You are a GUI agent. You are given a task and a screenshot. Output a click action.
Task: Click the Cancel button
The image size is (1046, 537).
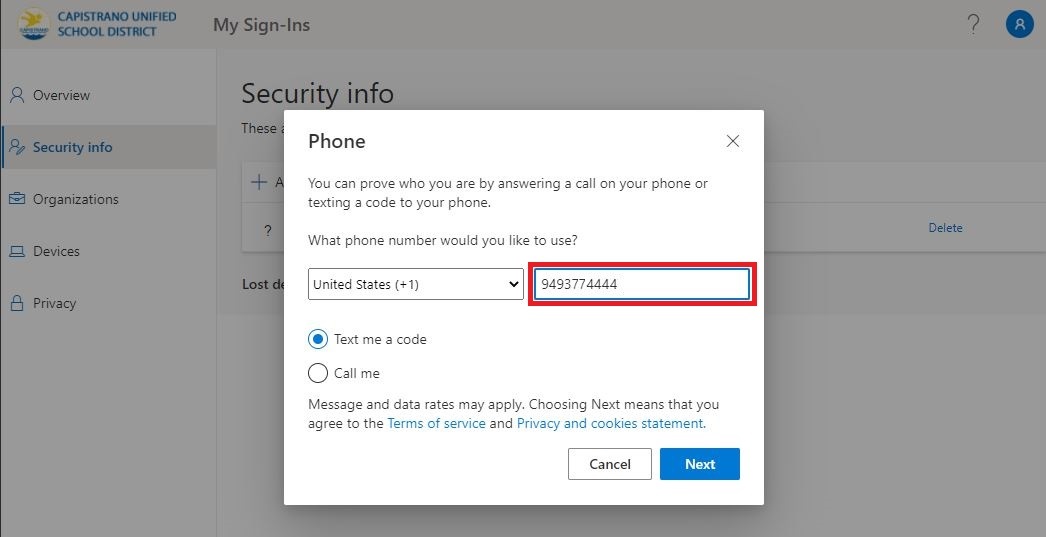click(x=610, y=464)
